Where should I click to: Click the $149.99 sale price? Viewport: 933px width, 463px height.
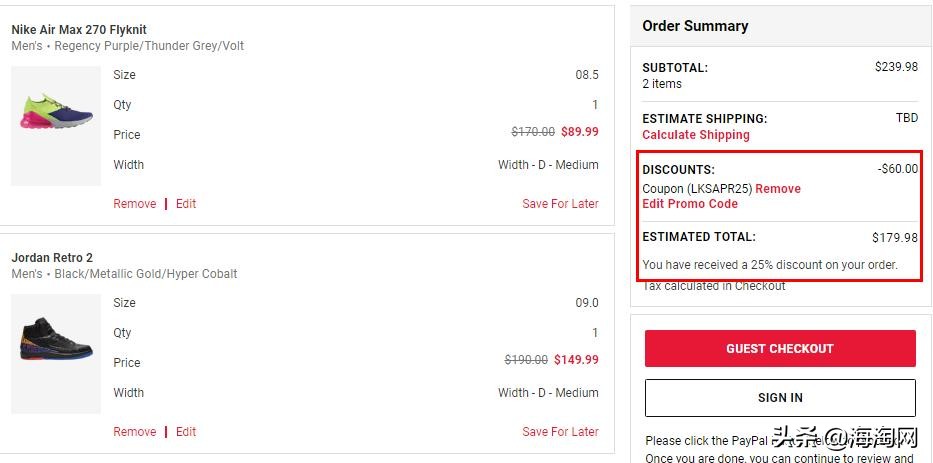click(576, 360)
